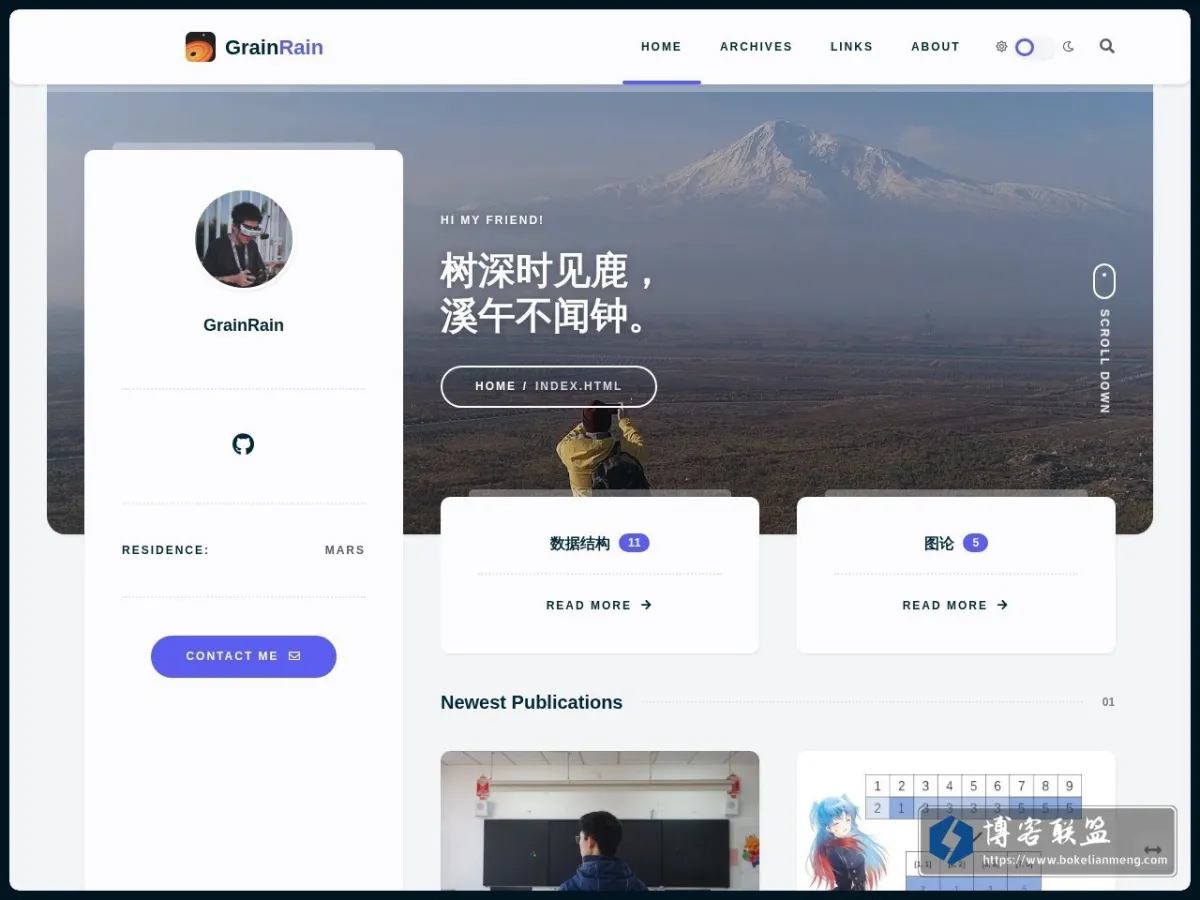The height and width of the screenshot is (900, 1200).
Task: Click the GrainRain site title
Action: click(x=274, y=47)
